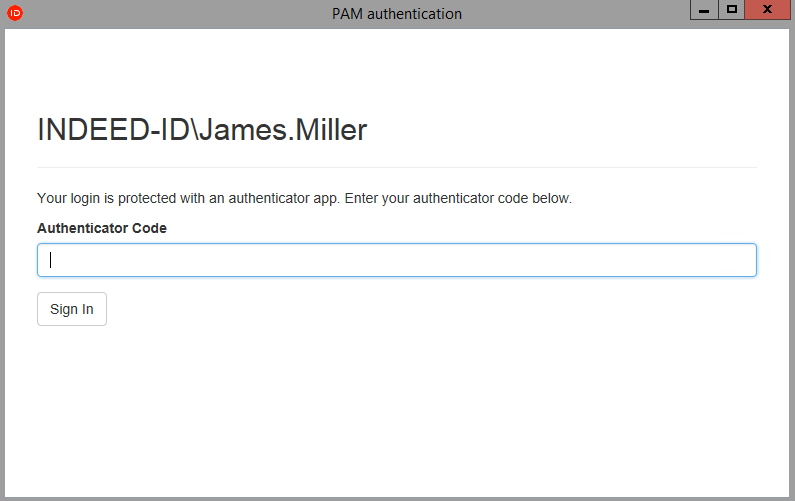Close the PAM authentication window

tap(767, 9)
